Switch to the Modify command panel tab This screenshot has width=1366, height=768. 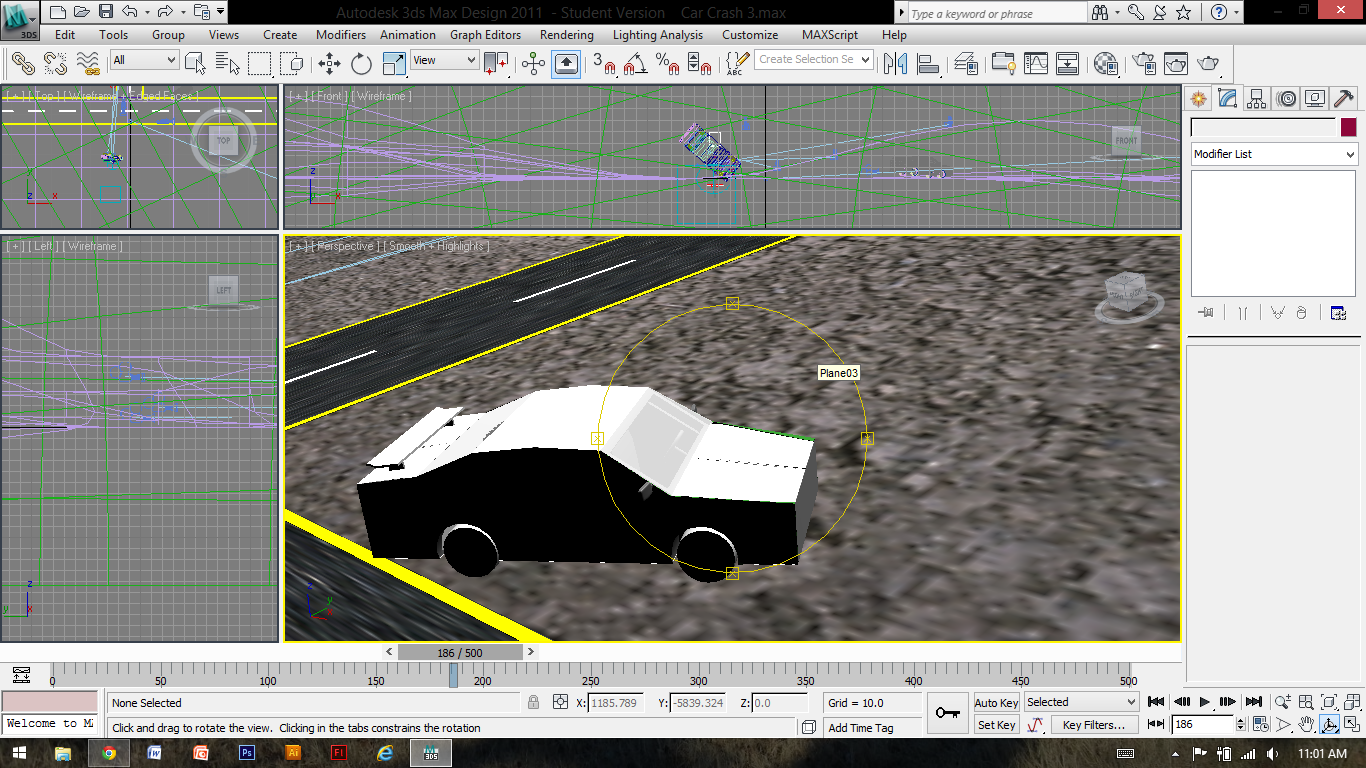coord(1228,98)
